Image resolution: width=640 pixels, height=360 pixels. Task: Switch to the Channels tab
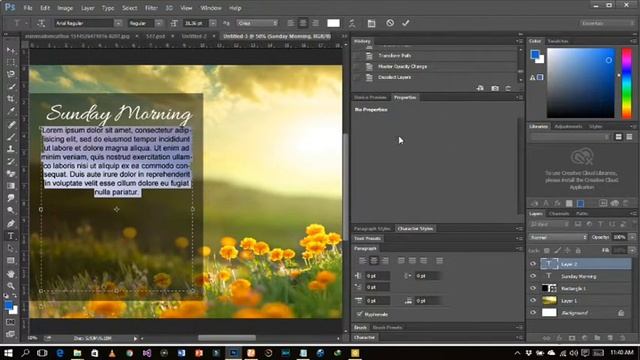(x=559, y=213)
